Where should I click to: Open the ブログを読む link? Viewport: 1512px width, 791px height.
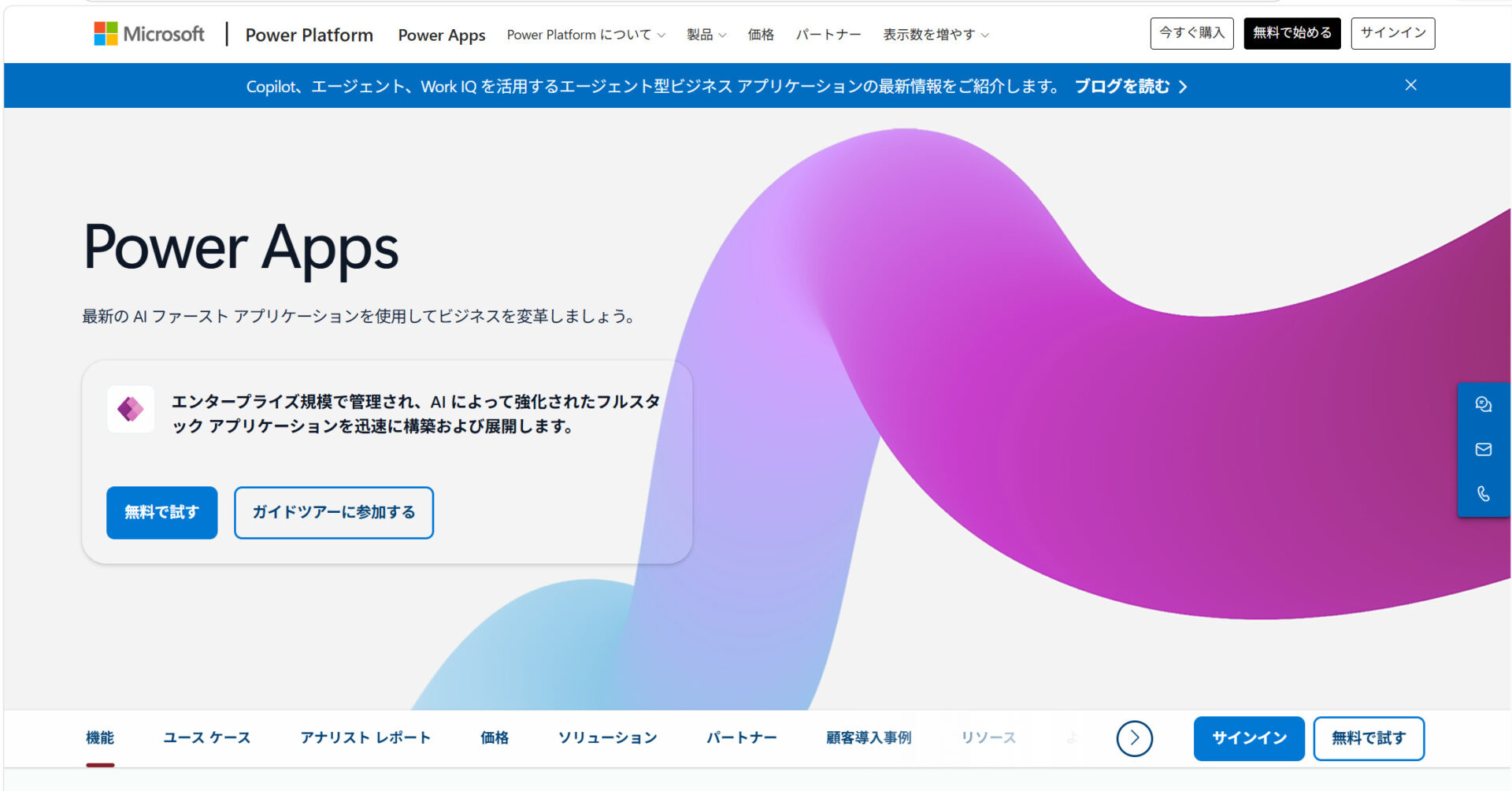coord(1130,86)
